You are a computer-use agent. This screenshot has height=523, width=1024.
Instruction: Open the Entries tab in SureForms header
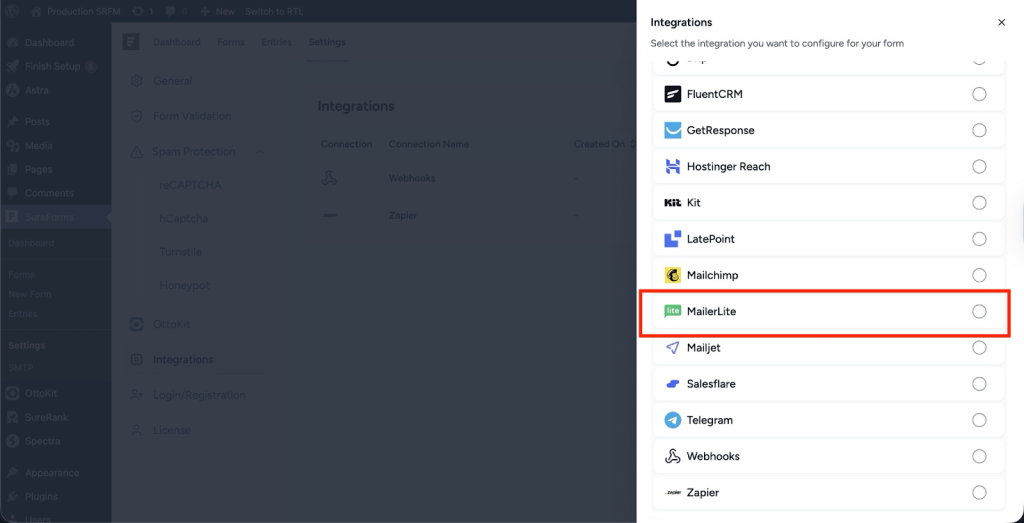click(277, 42)
